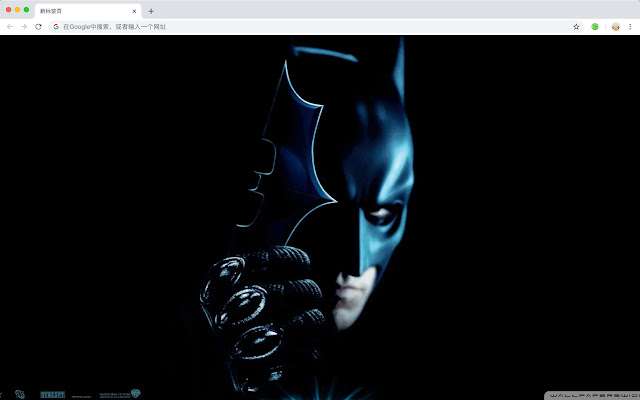Click the browser forward arrow
The height and width of the screenshot is (400, 640).
[x=24, y=27]
